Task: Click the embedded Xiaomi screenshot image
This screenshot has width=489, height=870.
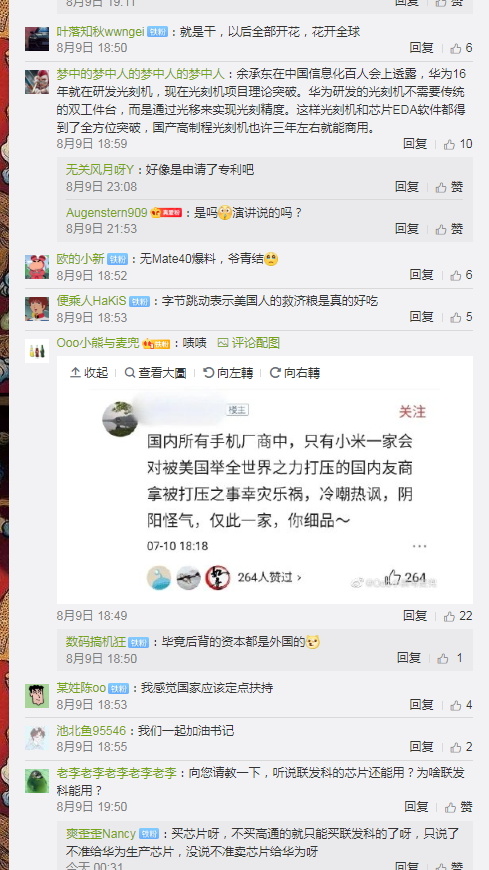Action: coord(265,493)
